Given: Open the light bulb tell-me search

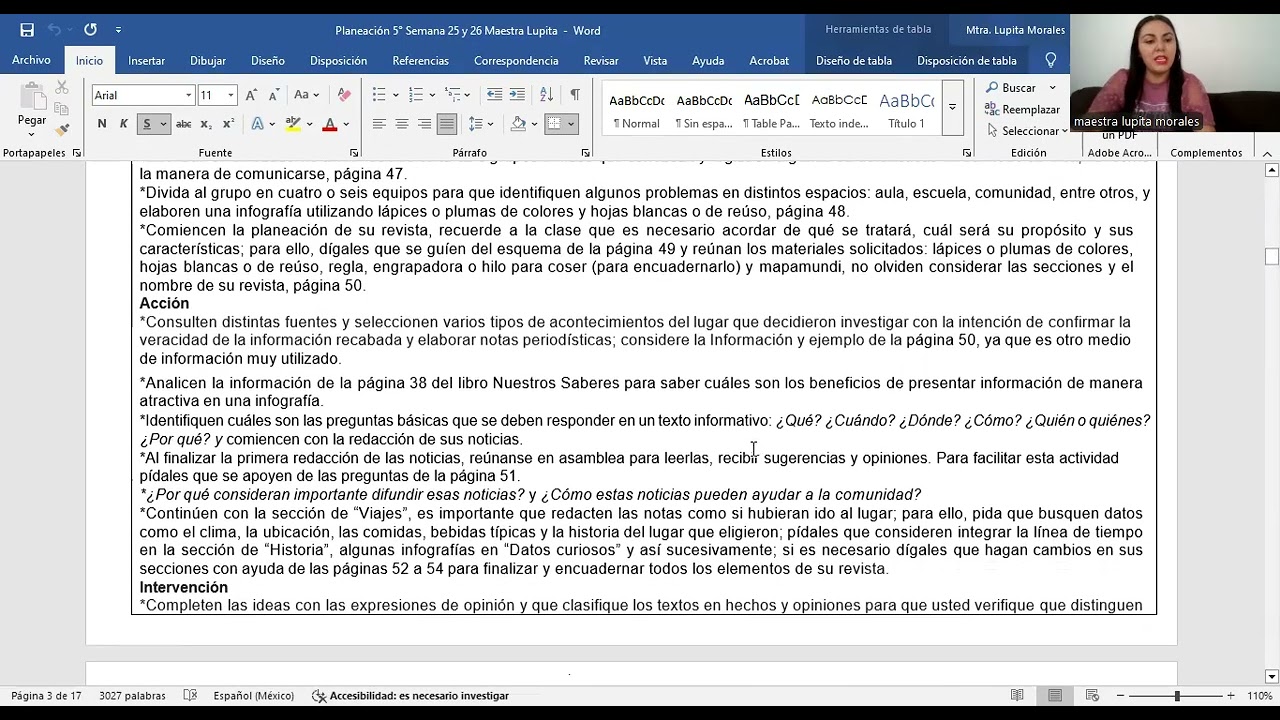Looking at the screenshot, I should point(1051,60).
